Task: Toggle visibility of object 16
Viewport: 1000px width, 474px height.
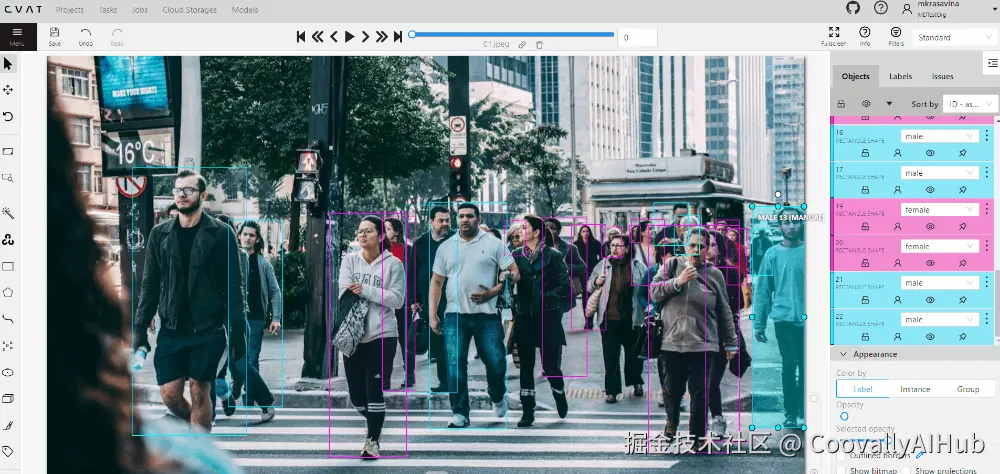Action: click(930, 153)
